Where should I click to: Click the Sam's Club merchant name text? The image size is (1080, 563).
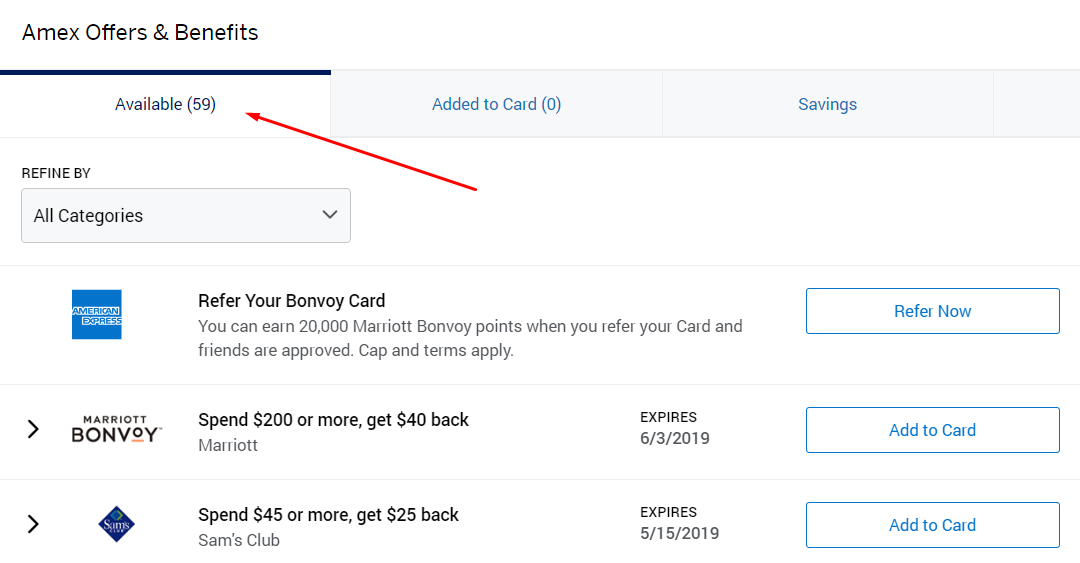(239, 540)
